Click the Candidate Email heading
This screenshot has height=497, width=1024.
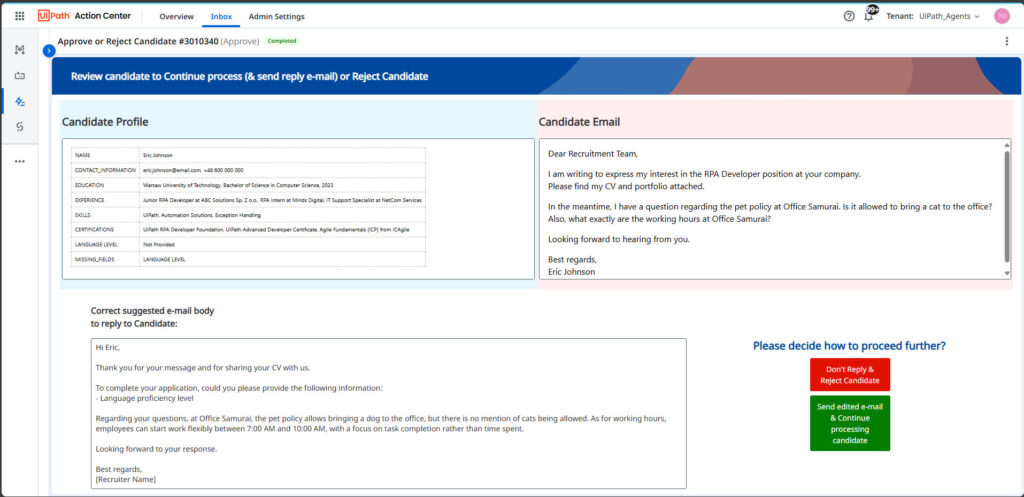(x=579, y=122)
